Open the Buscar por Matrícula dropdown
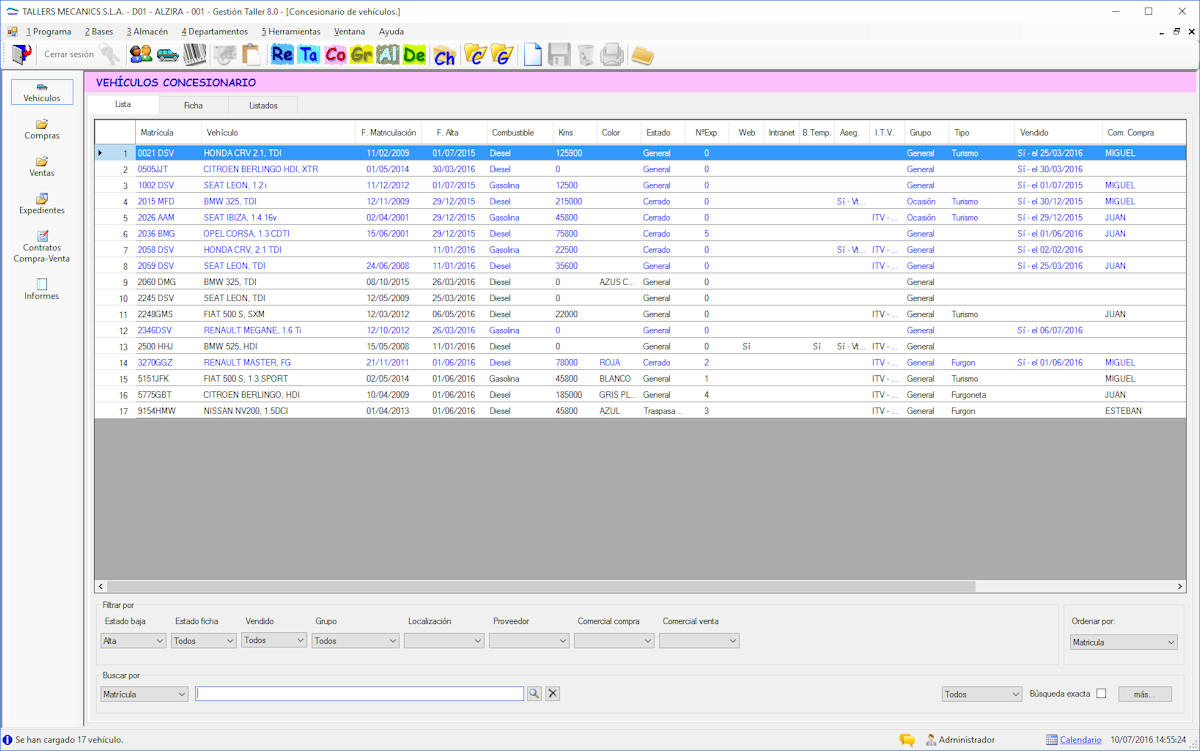 point(144,694)
